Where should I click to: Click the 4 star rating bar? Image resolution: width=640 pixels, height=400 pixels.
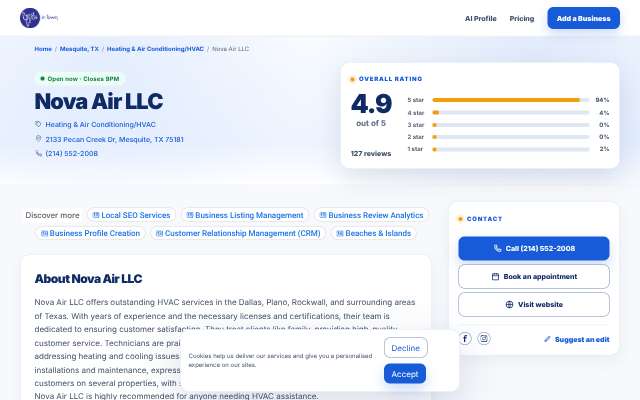511,113
